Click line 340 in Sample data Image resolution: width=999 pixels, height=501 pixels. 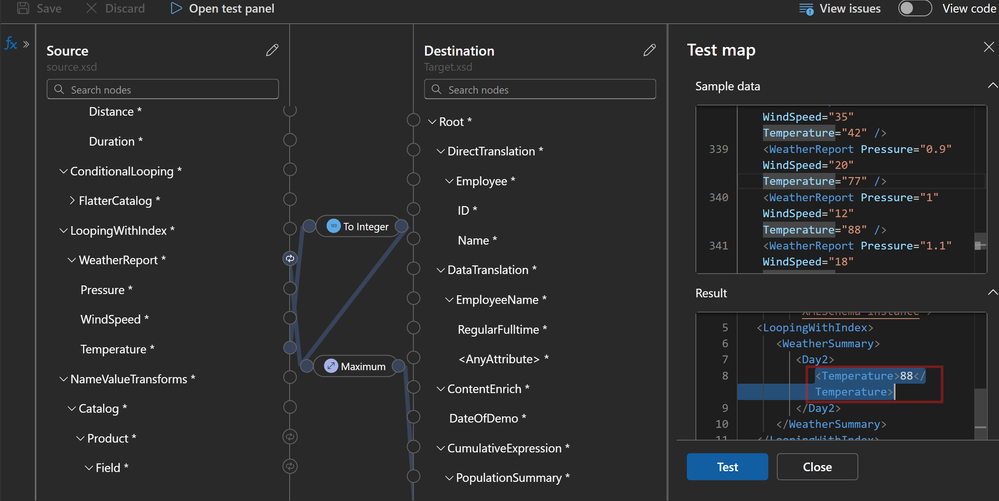(x=718, y=198)
